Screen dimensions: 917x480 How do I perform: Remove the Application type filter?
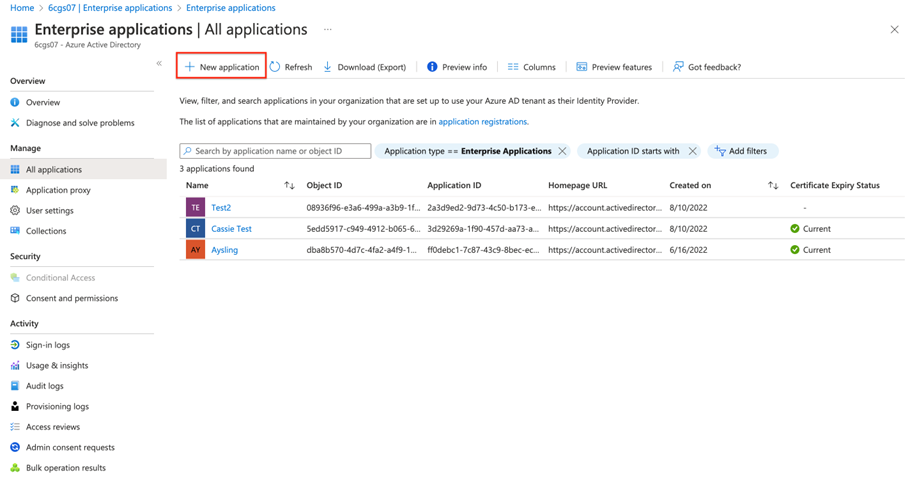562,151
